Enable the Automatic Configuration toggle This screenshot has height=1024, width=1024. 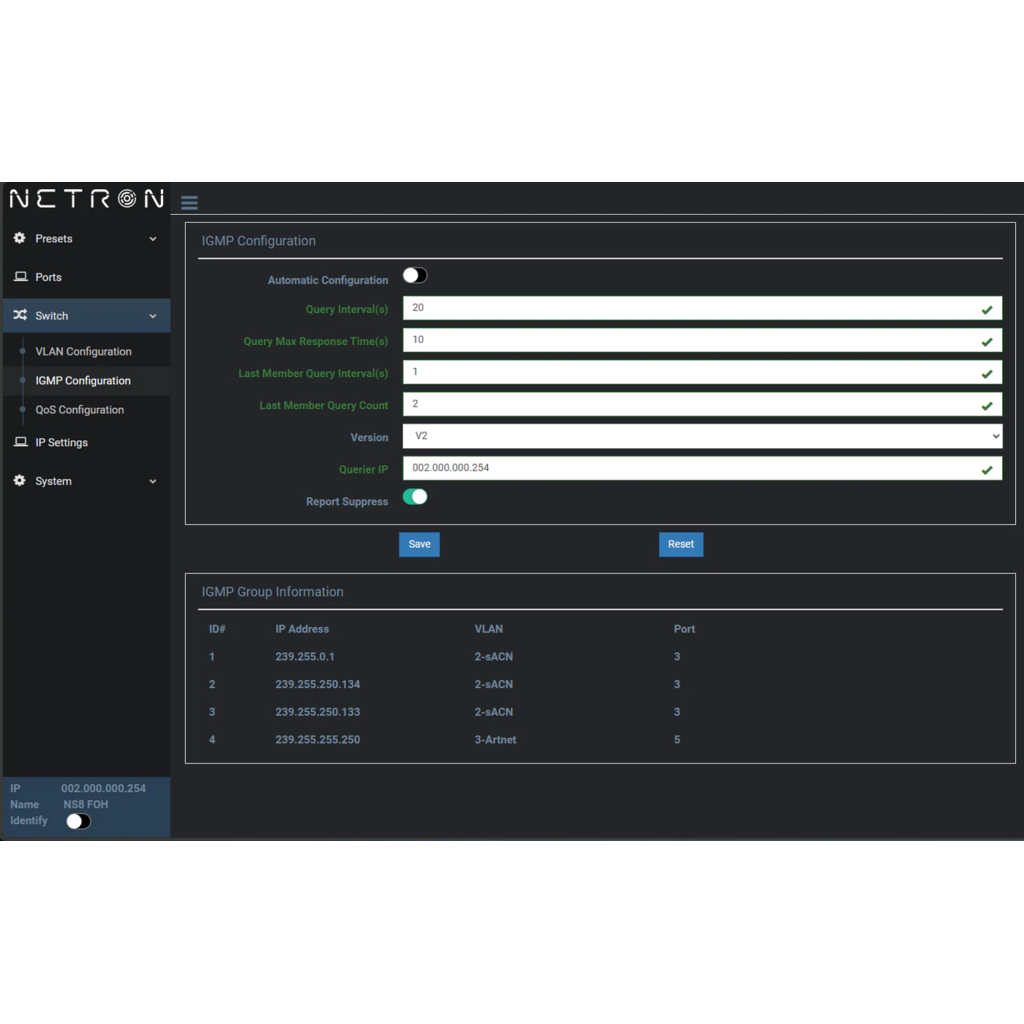click(415, 276)
